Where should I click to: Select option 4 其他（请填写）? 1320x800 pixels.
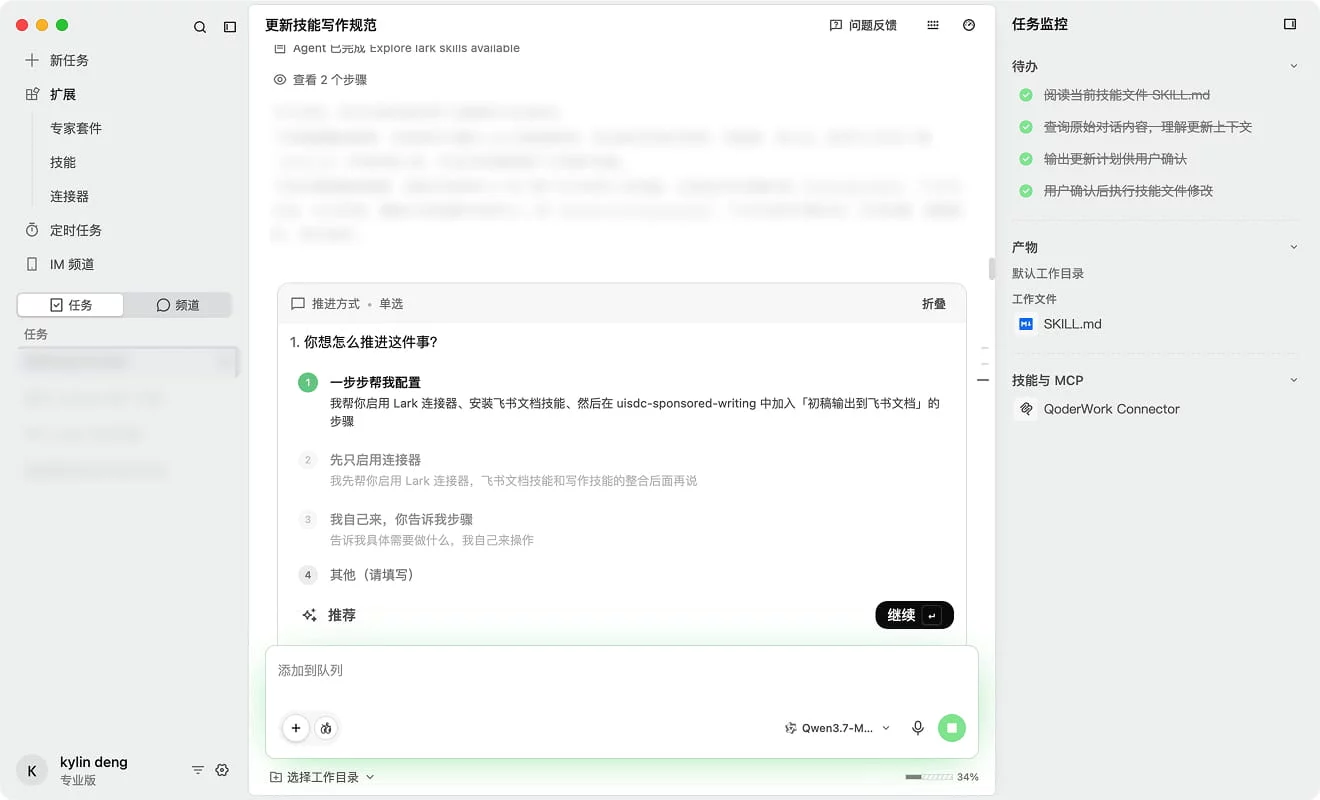pyautogui.click(x=622, y=575)
